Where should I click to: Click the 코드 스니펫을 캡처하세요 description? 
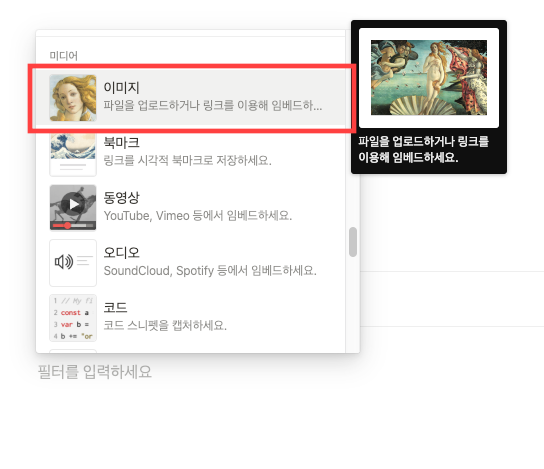[x=165, y=325]
